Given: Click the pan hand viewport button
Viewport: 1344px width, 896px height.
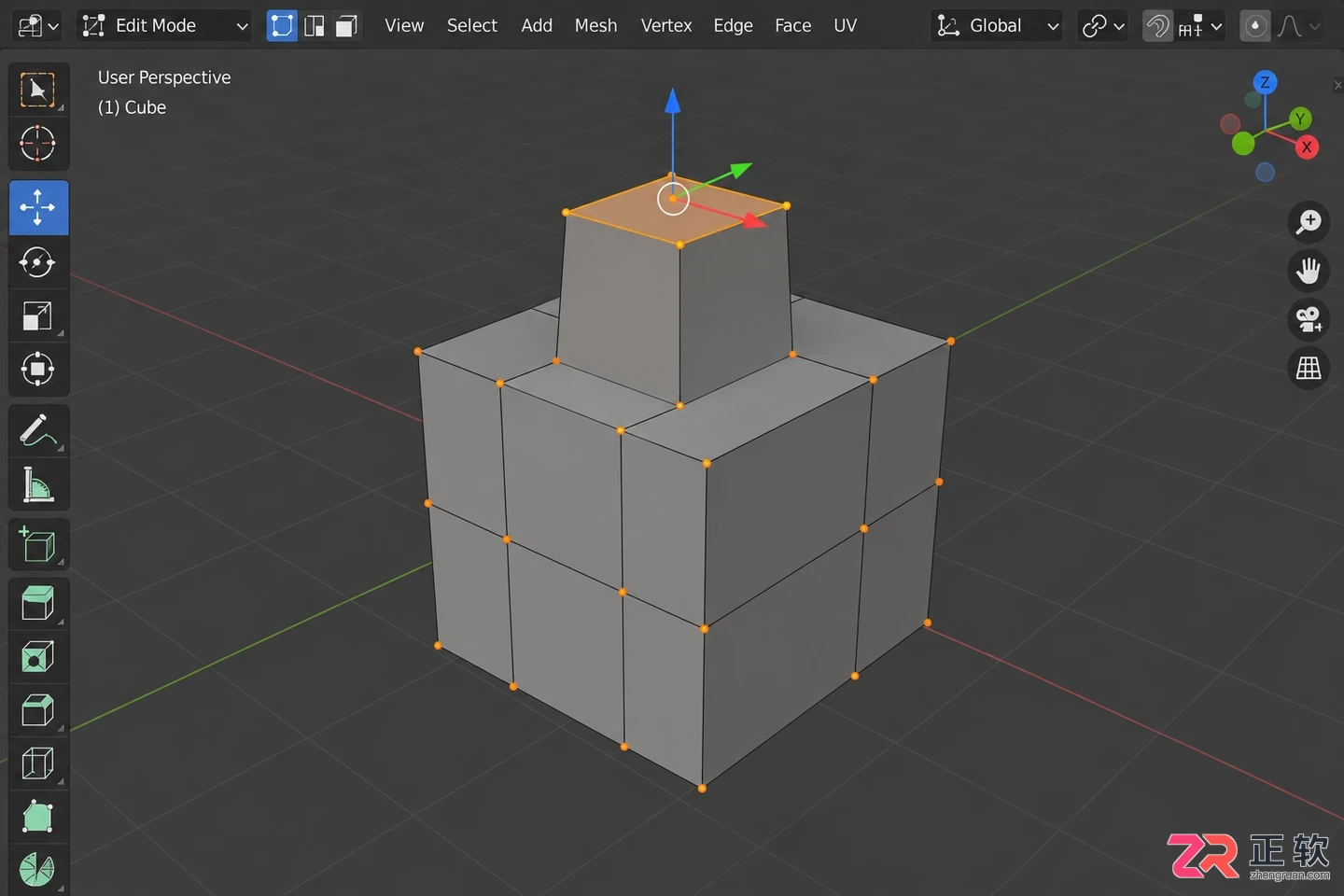Looking at the screenshot, I should point(1309,271).
